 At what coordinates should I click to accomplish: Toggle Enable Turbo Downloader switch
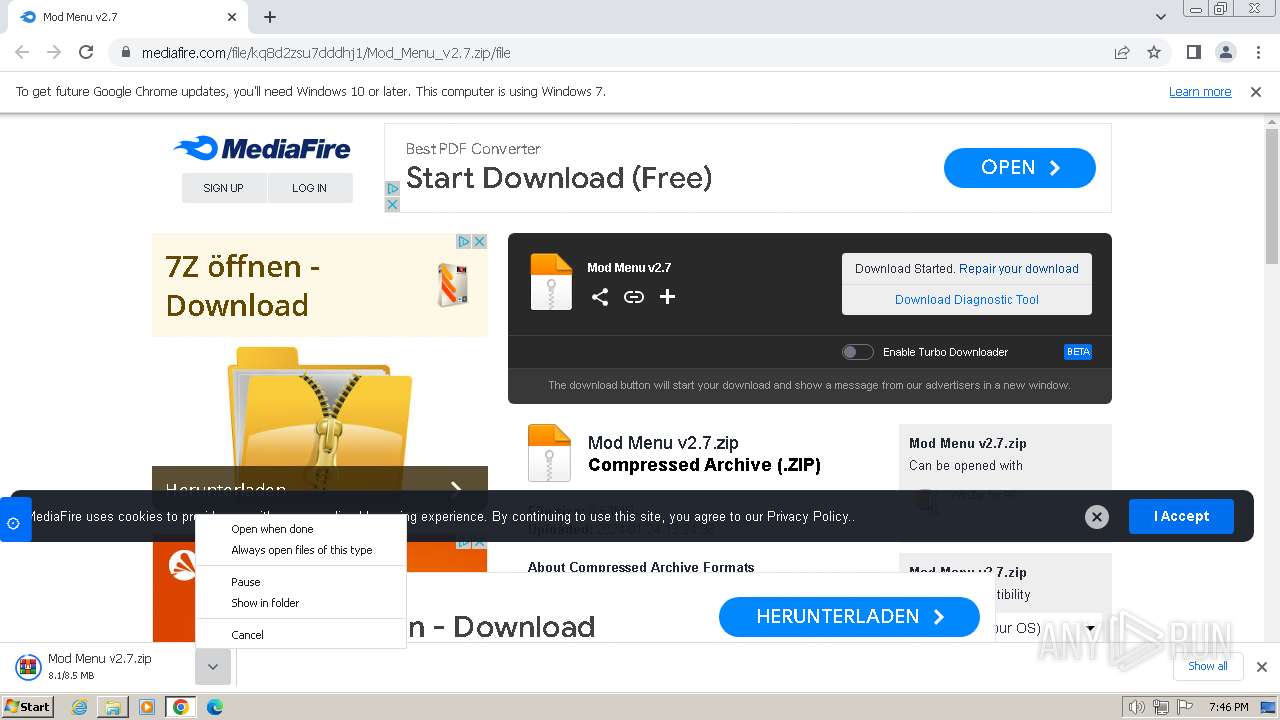pyautogui.click(x=858, y=352)
